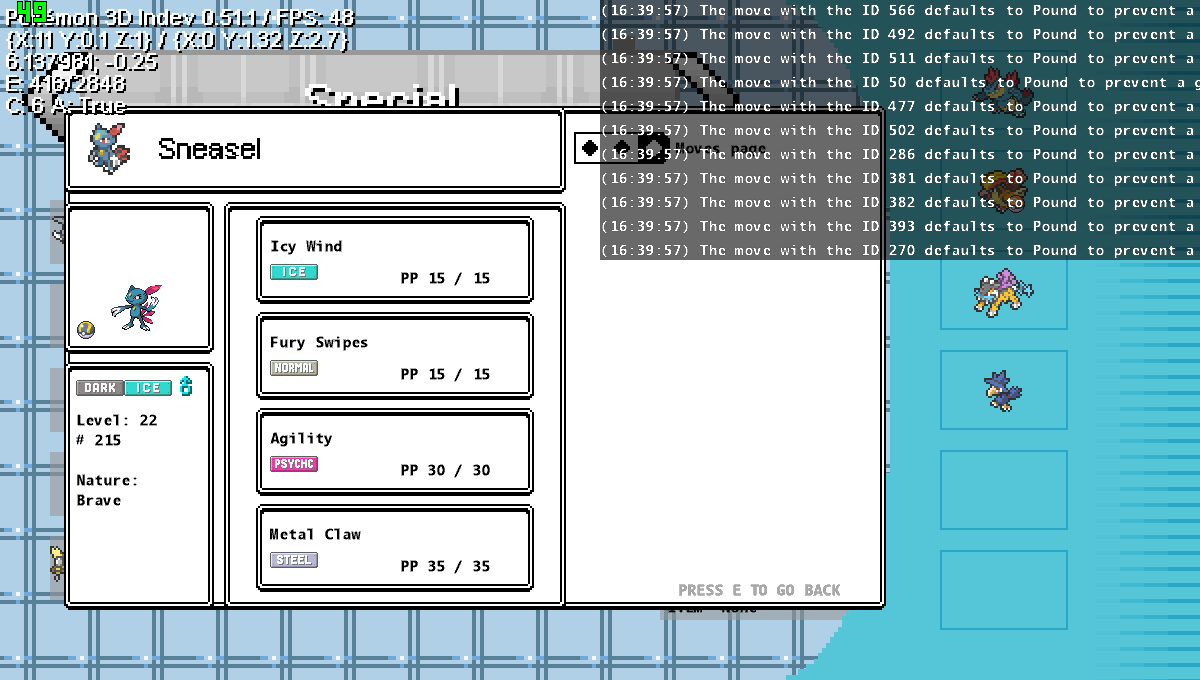Select the Agility move

tap(395, 453)
